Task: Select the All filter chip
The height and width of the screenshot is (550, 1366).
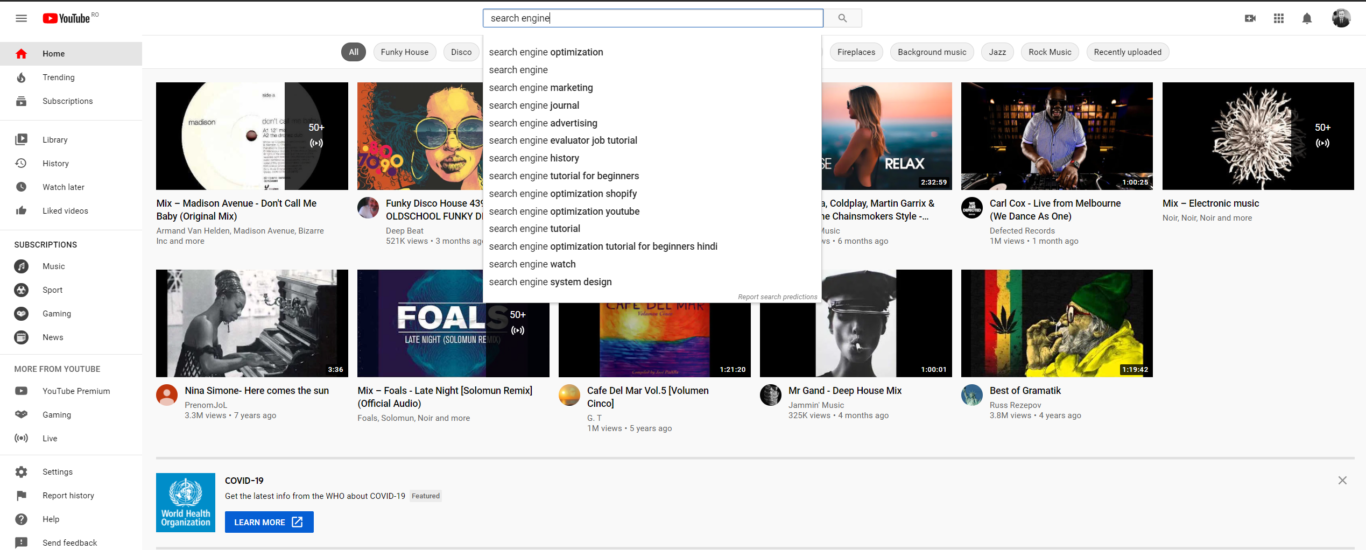Action: pyautogui.click(x=353, y=52)
